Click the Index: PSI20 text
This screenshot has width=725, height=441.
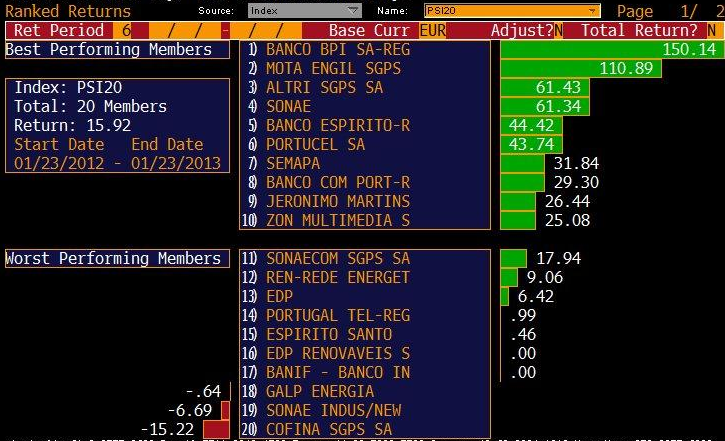click(x=68, y=87)
